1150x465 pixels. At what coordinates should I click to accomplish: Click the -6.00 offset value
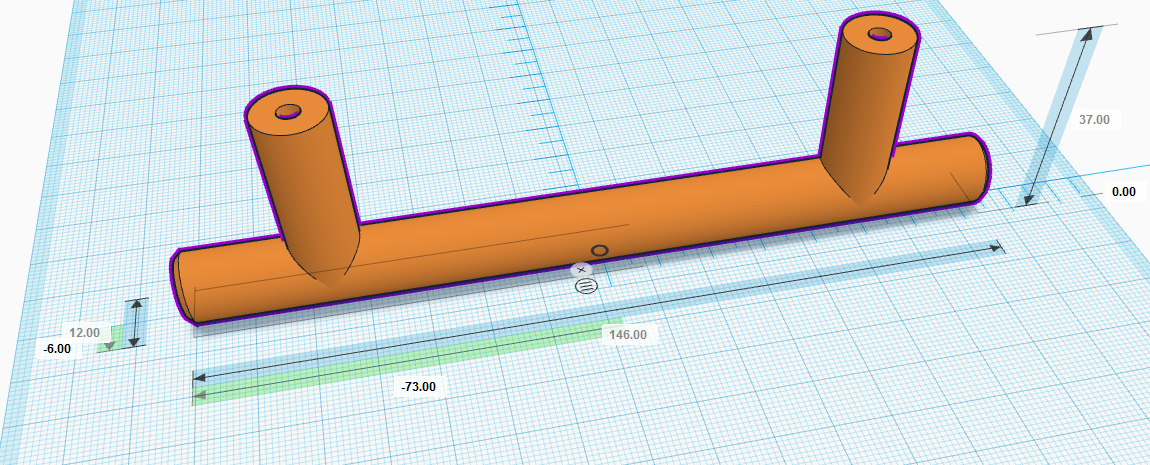(x=58, y=348)
